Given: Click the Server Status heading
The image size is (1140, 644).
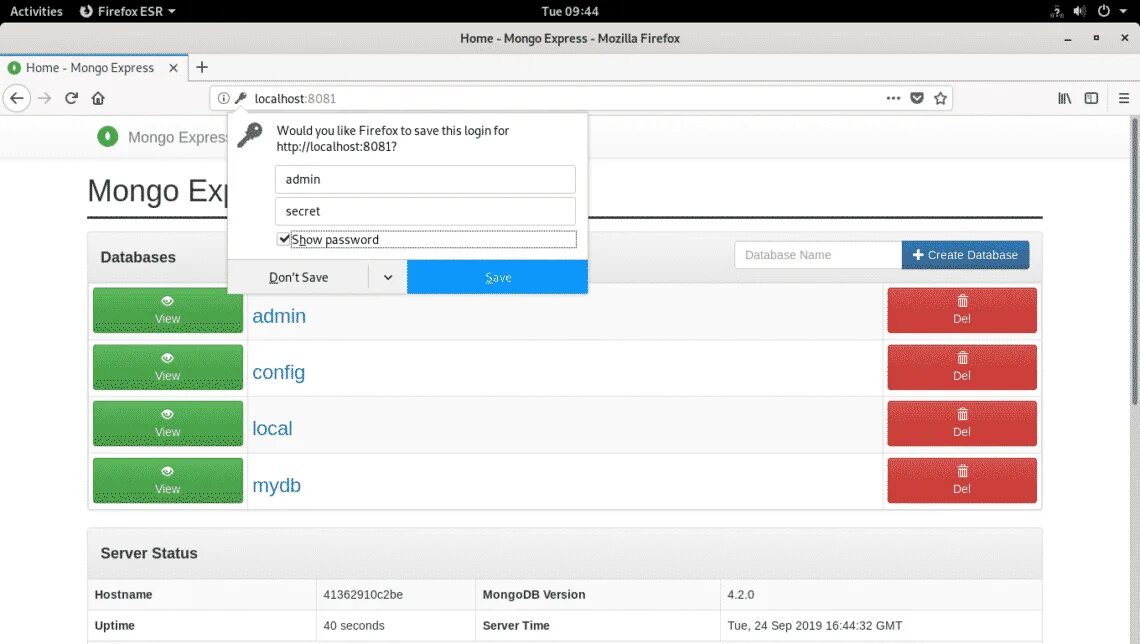Looking at the screenshot, I should (x=149, y=553).
